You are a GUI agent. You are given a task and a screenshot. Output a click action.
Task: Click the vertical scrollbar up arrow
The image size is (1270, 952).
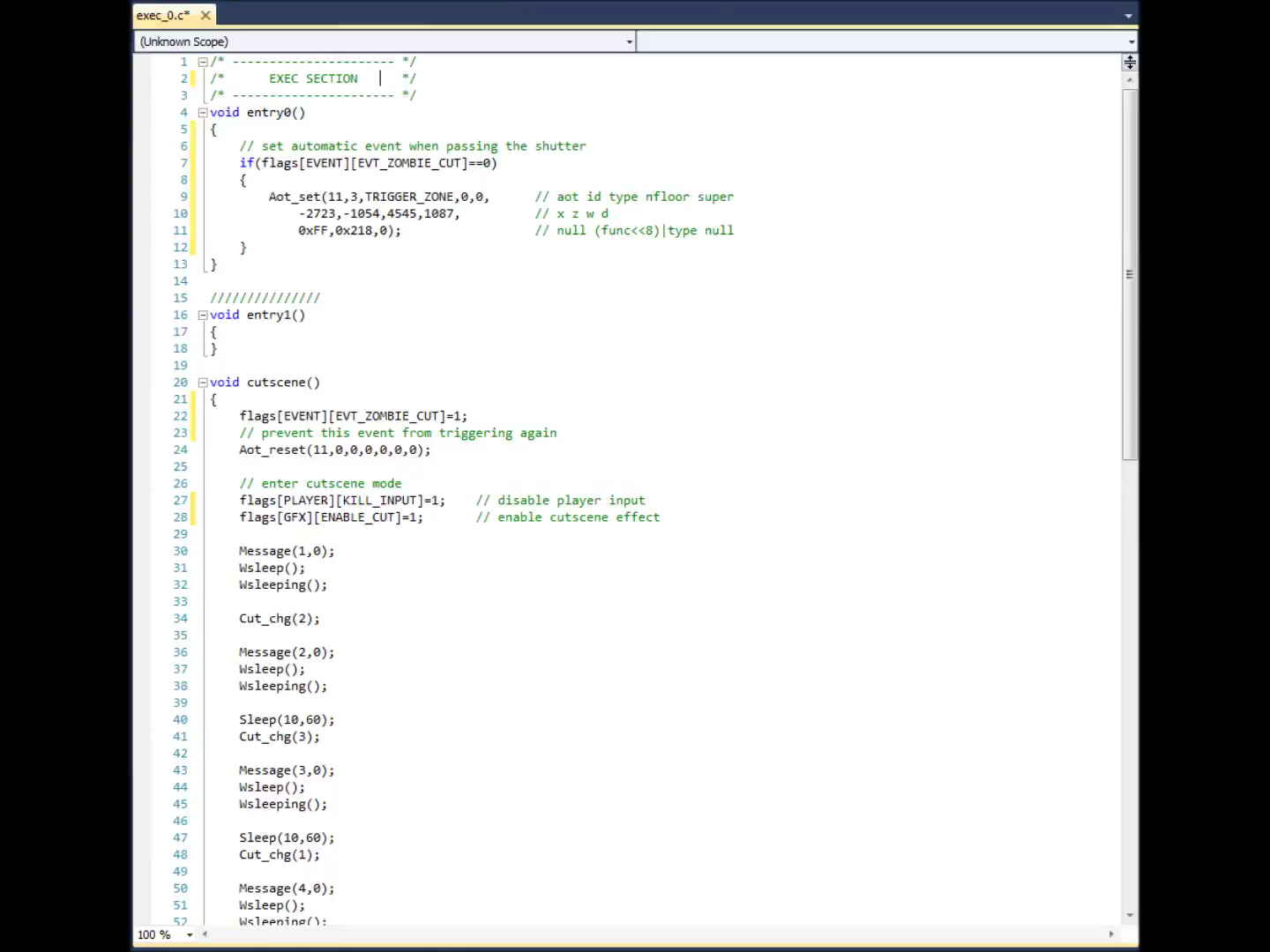pyautogui.click(x=1130, y=80)
